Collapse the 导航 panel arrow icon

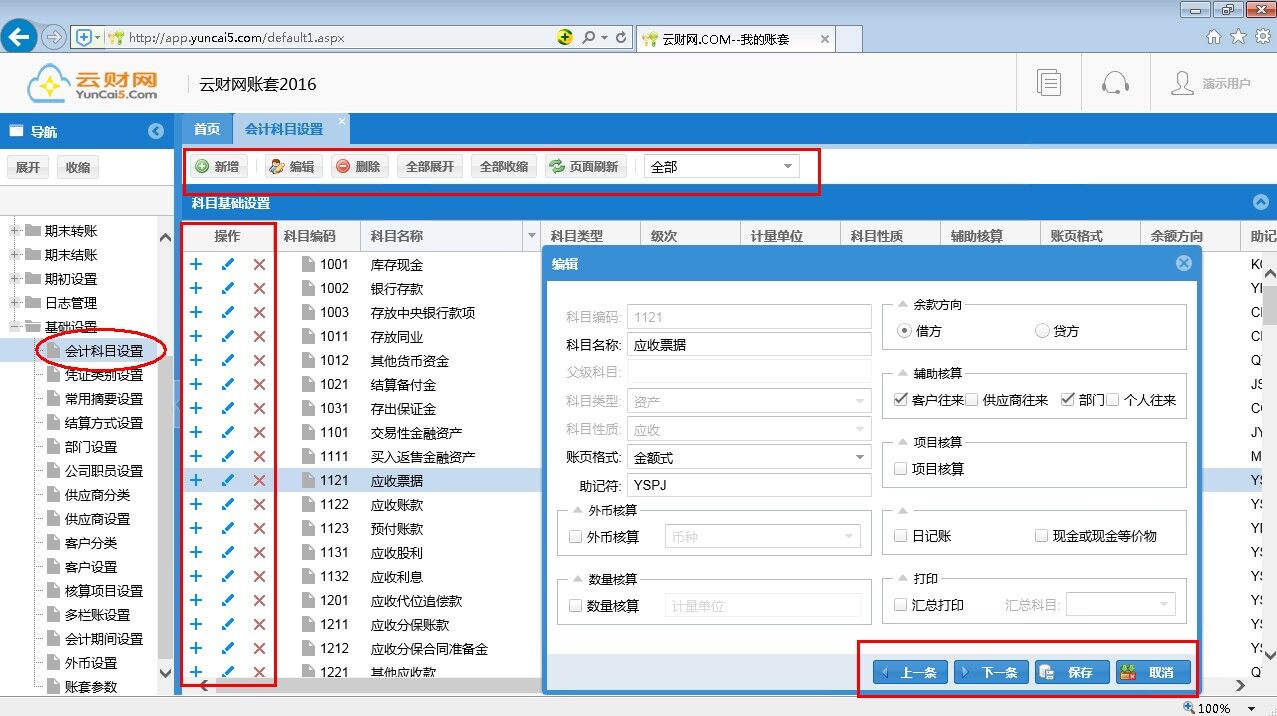coord(156,131)
